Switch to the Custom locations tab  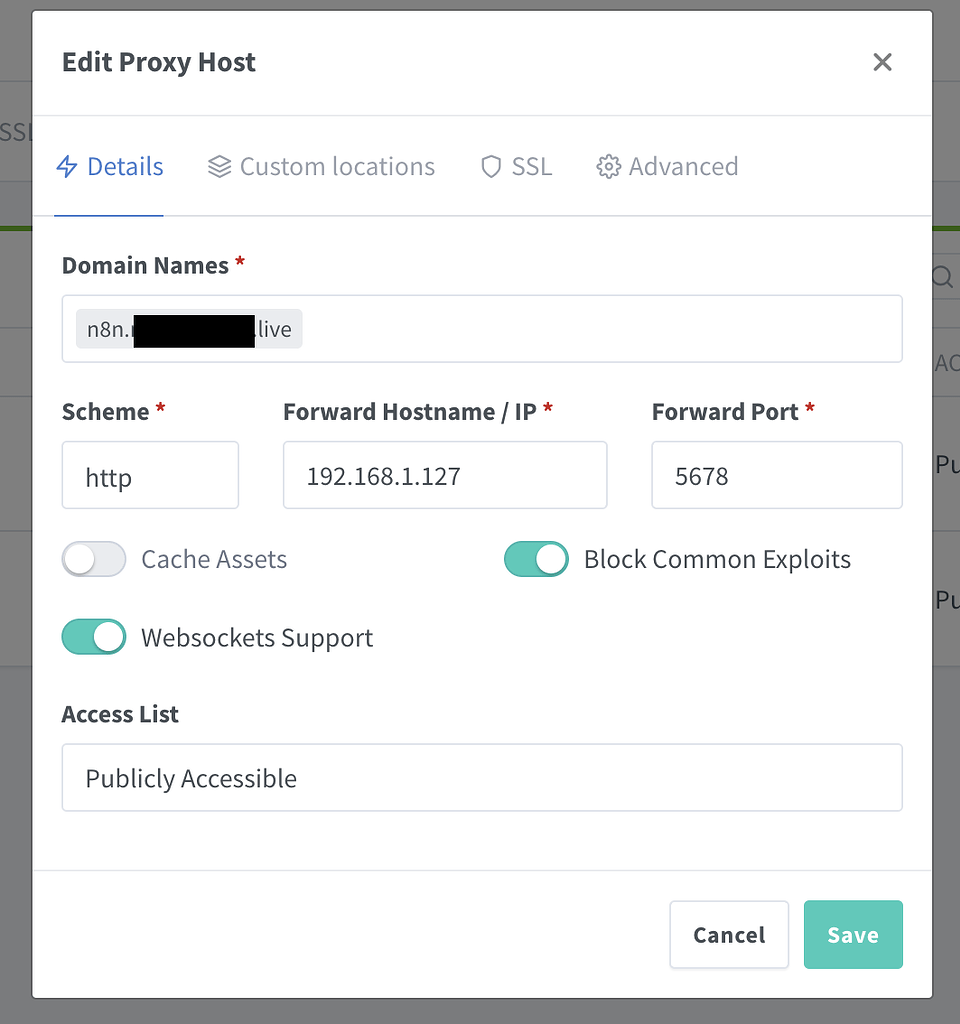(x=336, y=167)
